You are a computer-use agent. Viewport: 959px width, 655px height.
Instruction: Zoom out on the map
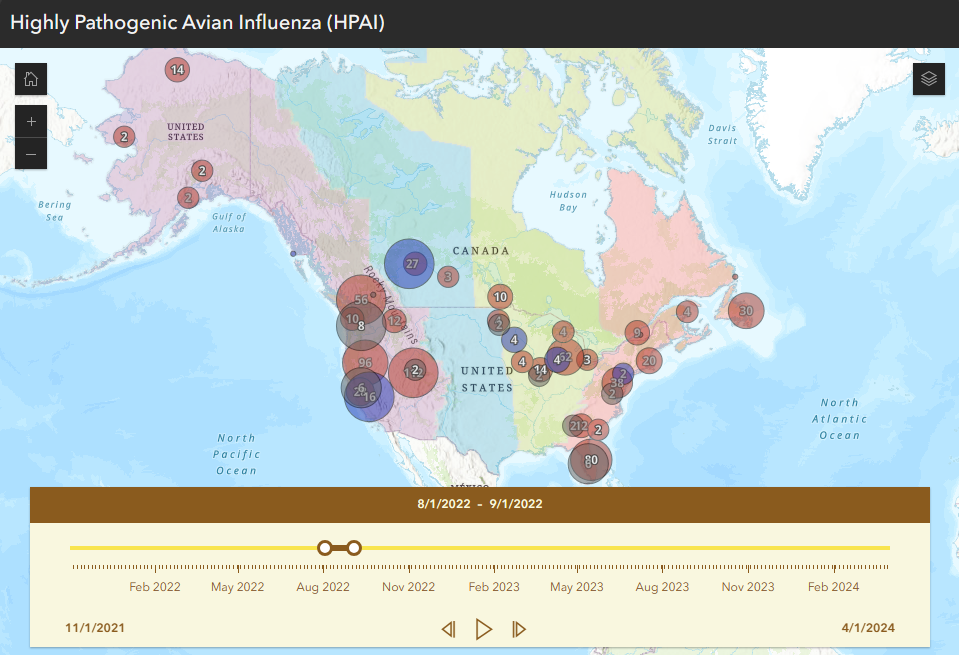(31, 154)
